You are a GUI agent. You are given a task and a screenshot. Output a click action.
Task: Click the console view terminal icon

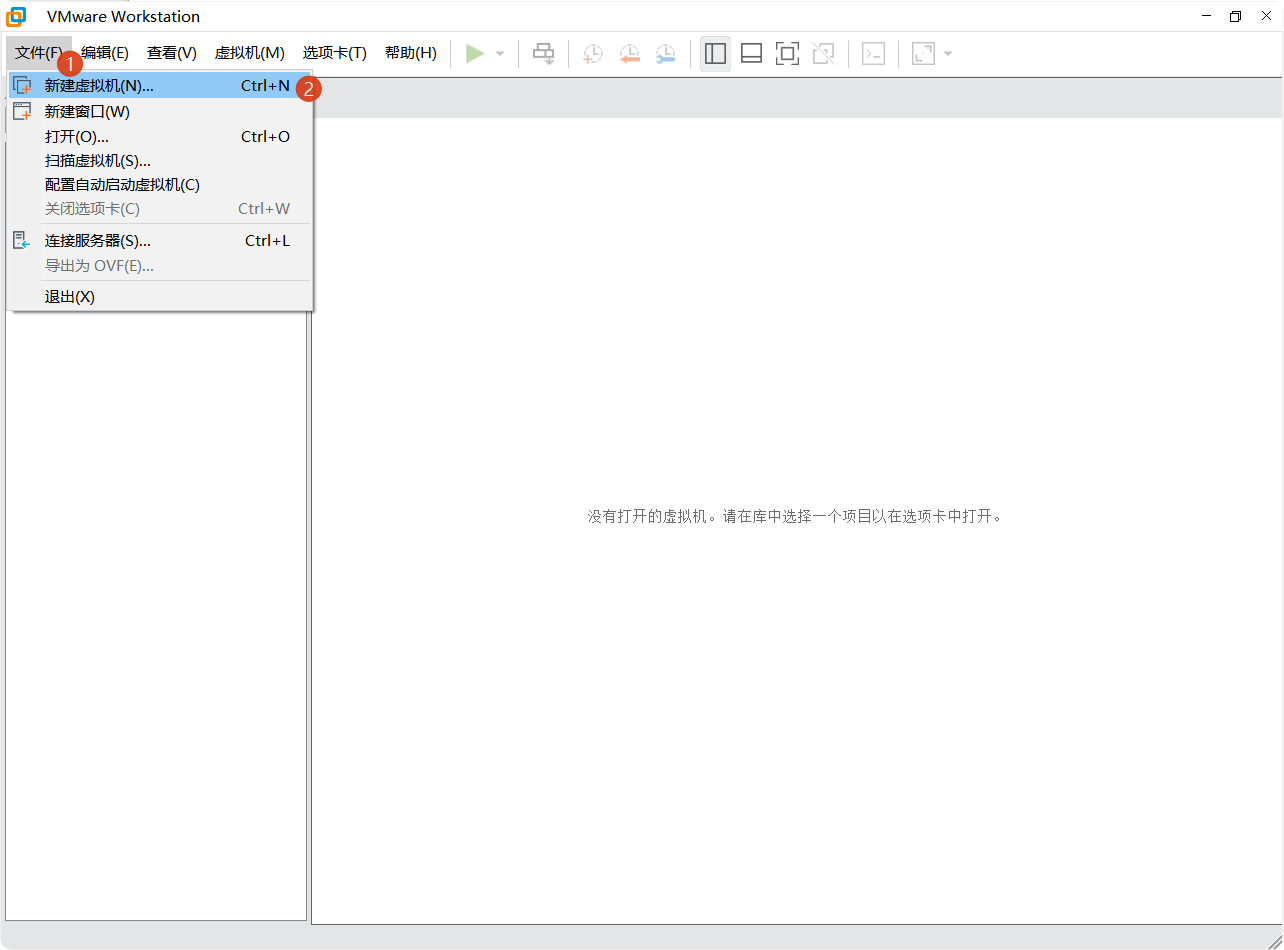point(873,53)
